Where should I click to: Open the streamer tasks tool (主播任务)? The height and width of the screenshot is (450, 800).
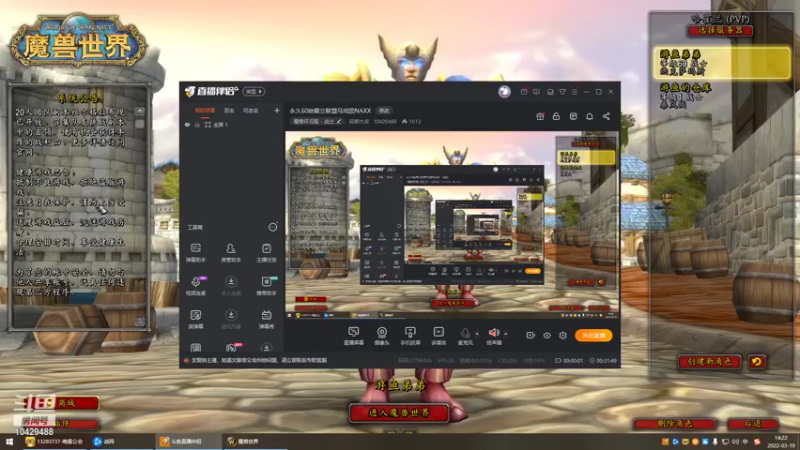[x=266, y=252]
